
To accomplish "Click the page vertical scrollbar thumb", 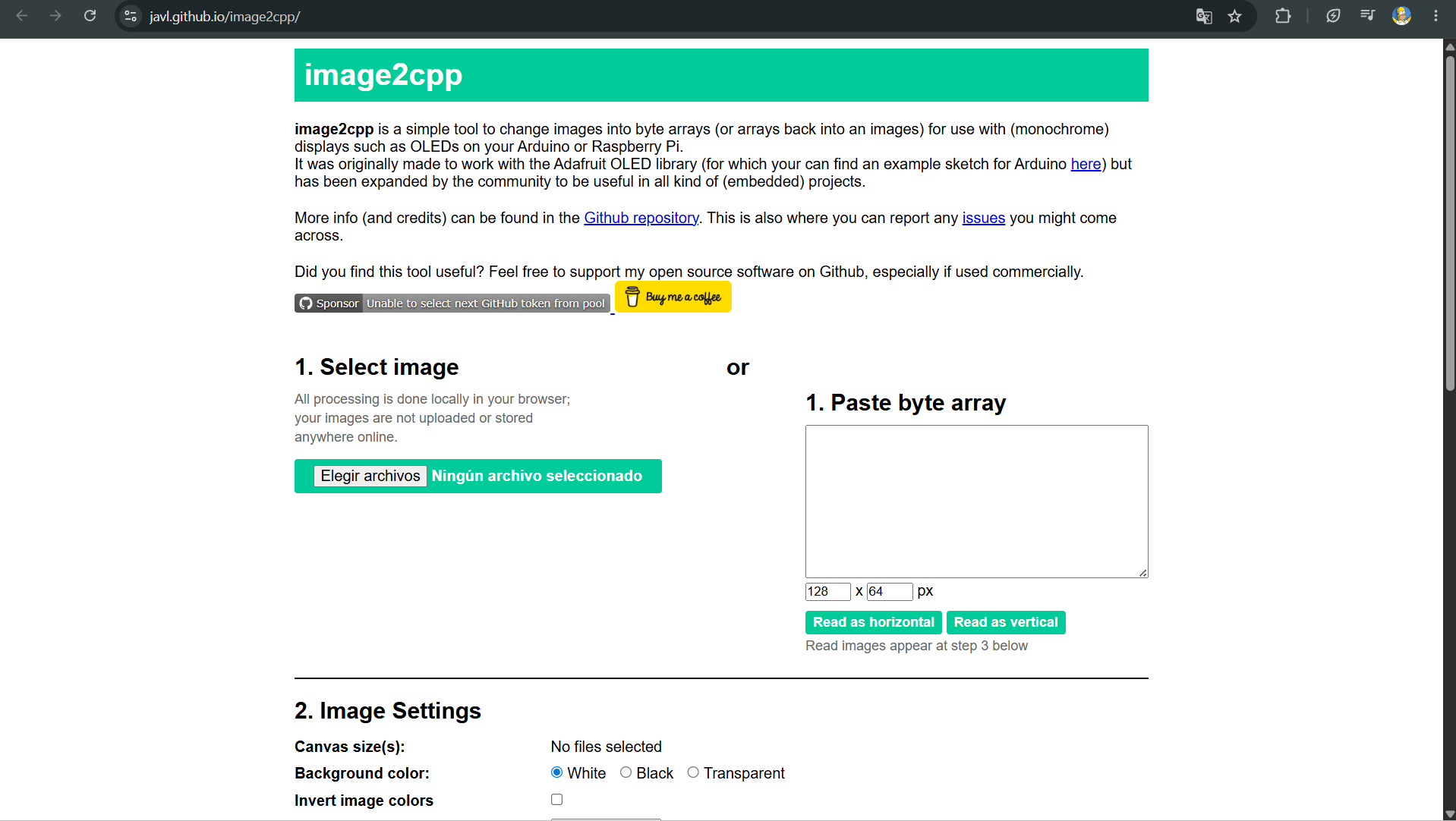I will pyautogui.click(x=1450, y=224).
